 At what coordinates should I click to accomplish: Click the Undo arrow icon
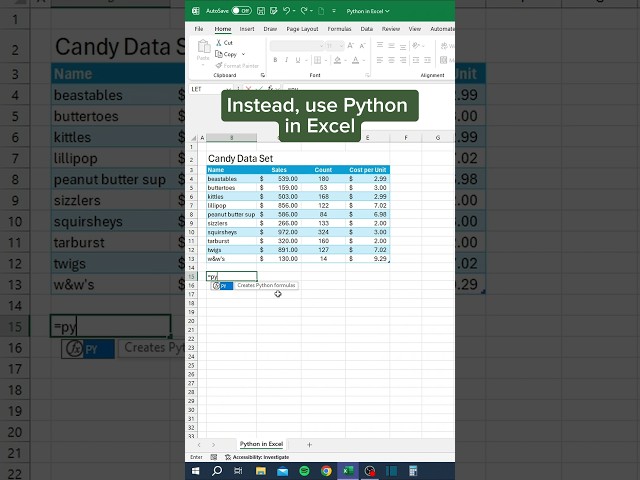286,11
